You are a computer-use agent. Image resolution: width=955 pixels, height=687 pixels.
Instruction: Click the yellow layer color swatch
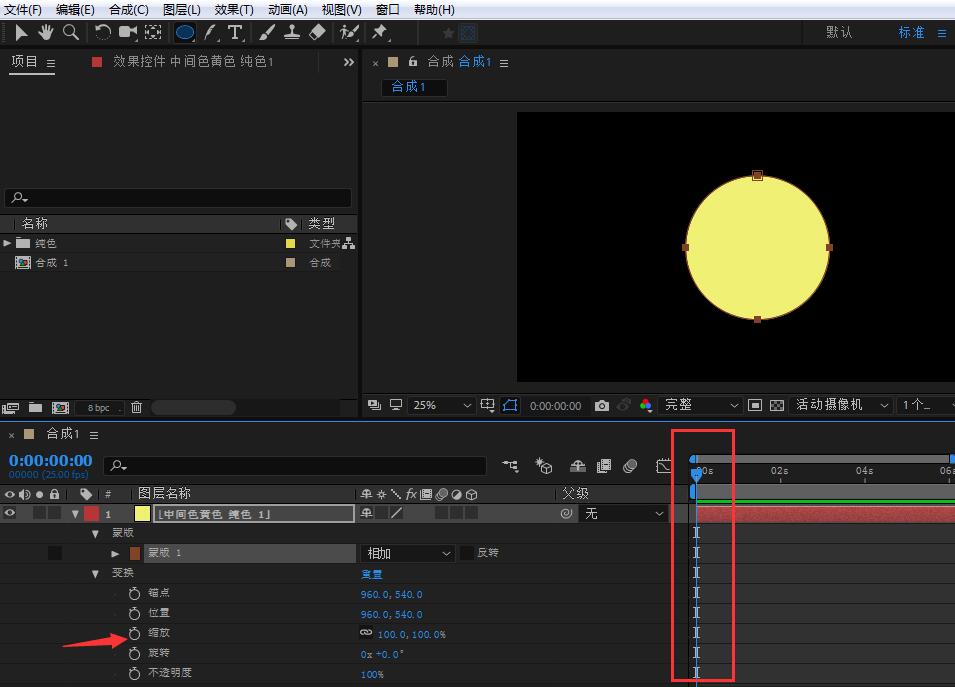pyautogui.click(x=142, y=513)
